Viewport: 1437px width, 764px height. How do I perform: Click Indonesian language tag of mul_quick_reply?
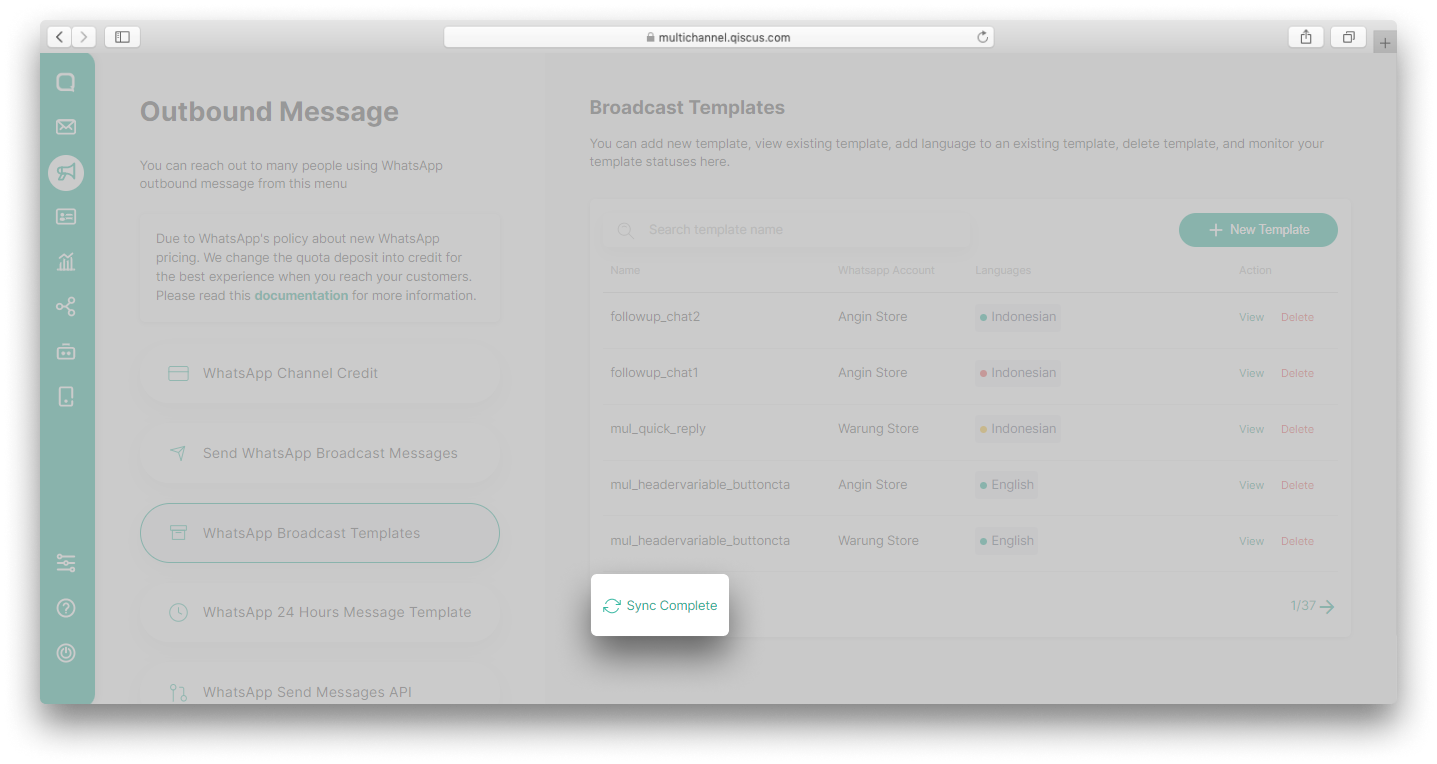(1018, 429)
